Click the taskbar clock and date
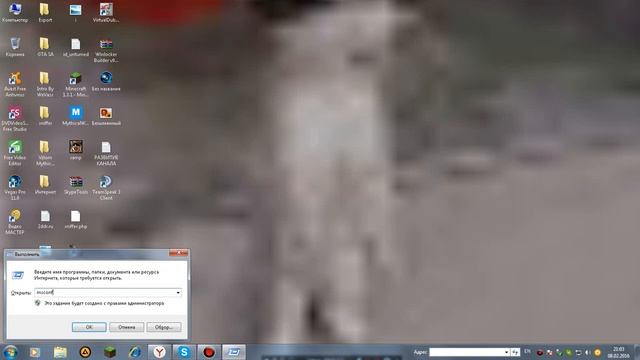This screenshot has height=360, width=640. (x=618, y=352)
